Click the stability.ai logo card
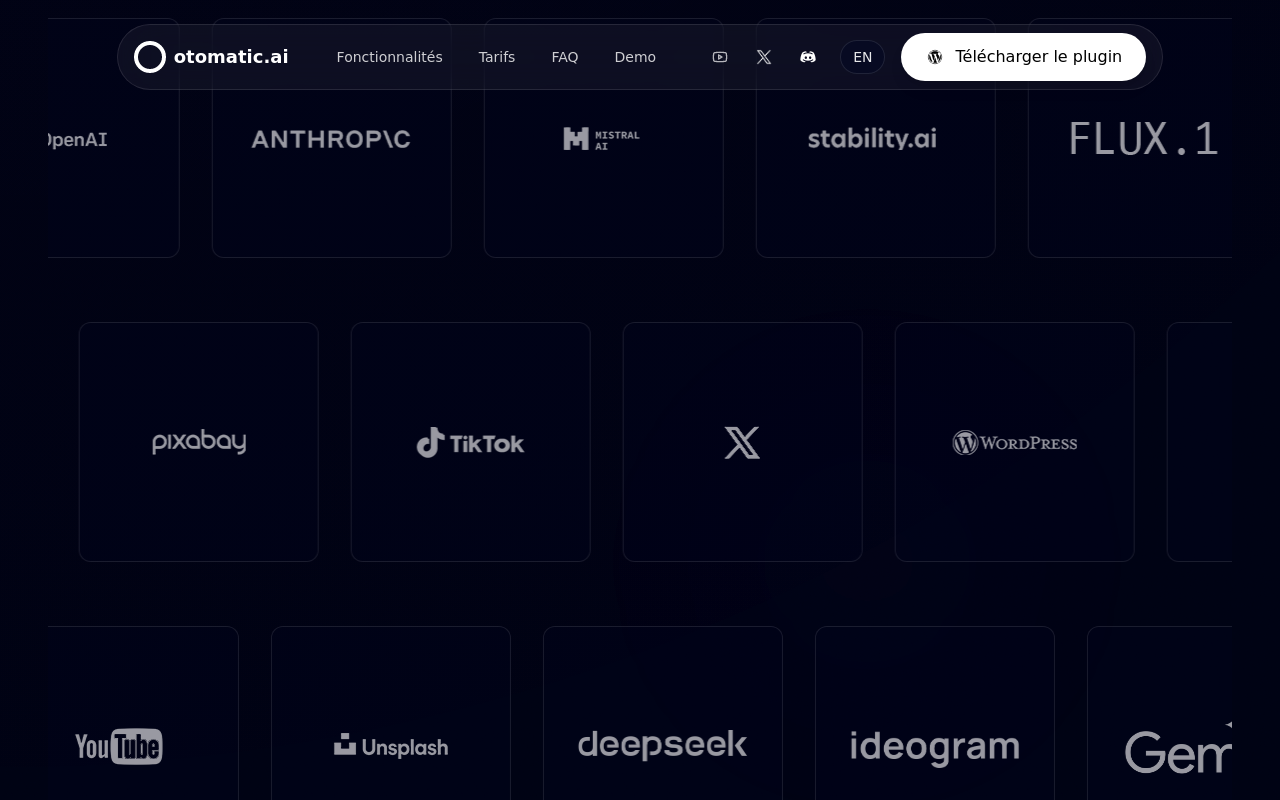The image size is (1280, 800). pos(875,138)
